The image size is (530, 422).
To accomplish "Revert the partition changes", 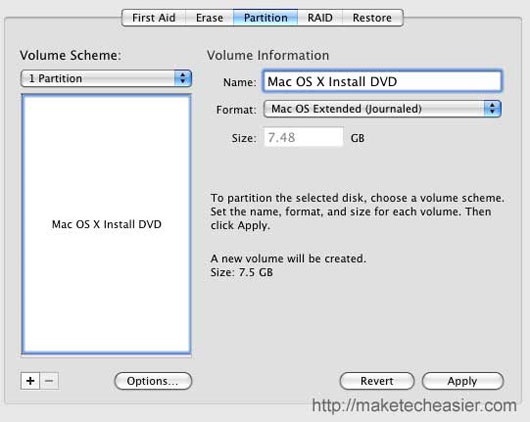I will (x=377, y=381).
